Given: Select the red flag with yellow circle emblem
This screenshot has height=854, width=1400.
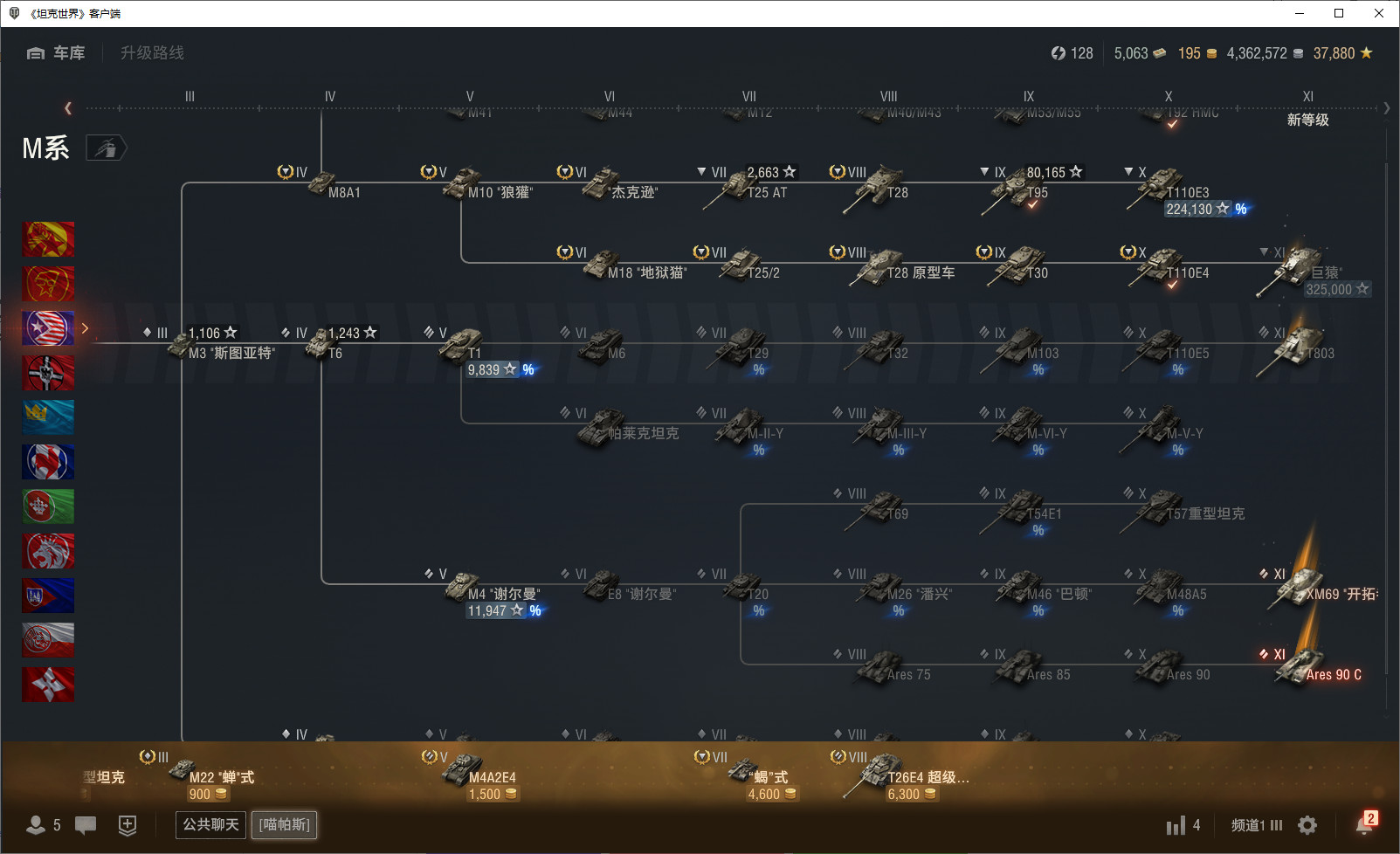Looking at the screenshot, I should pyautogui.click(x=48, y=284).
